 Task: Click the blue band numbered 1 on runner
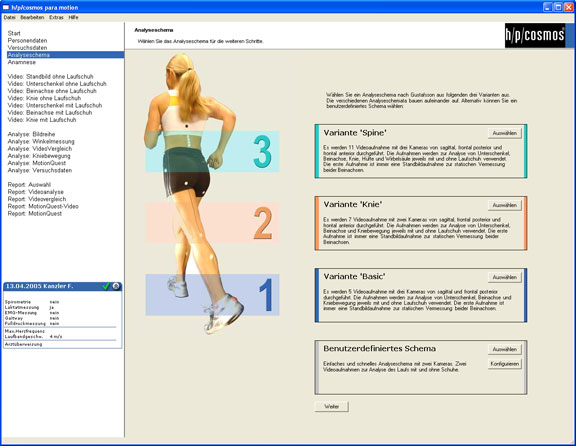tap(212, 295)
